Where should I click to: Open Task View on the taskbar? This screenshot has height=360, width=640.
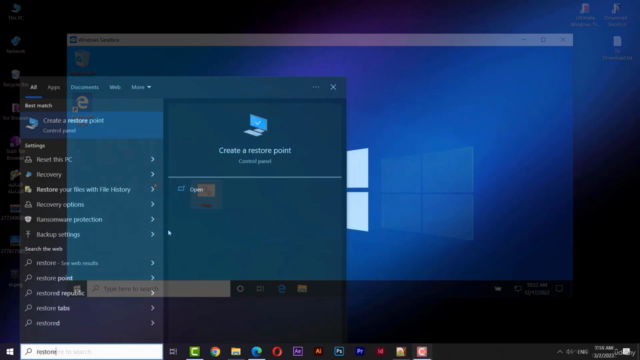173,351
